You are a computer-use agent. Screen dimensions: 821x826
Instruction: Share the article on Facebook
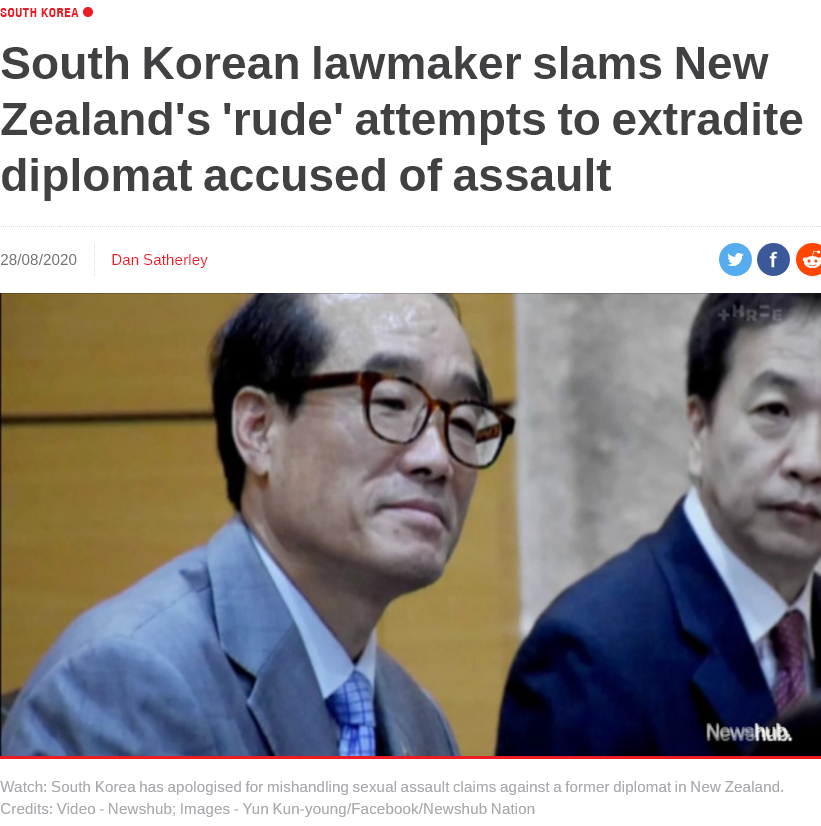(x=773, y=260)
